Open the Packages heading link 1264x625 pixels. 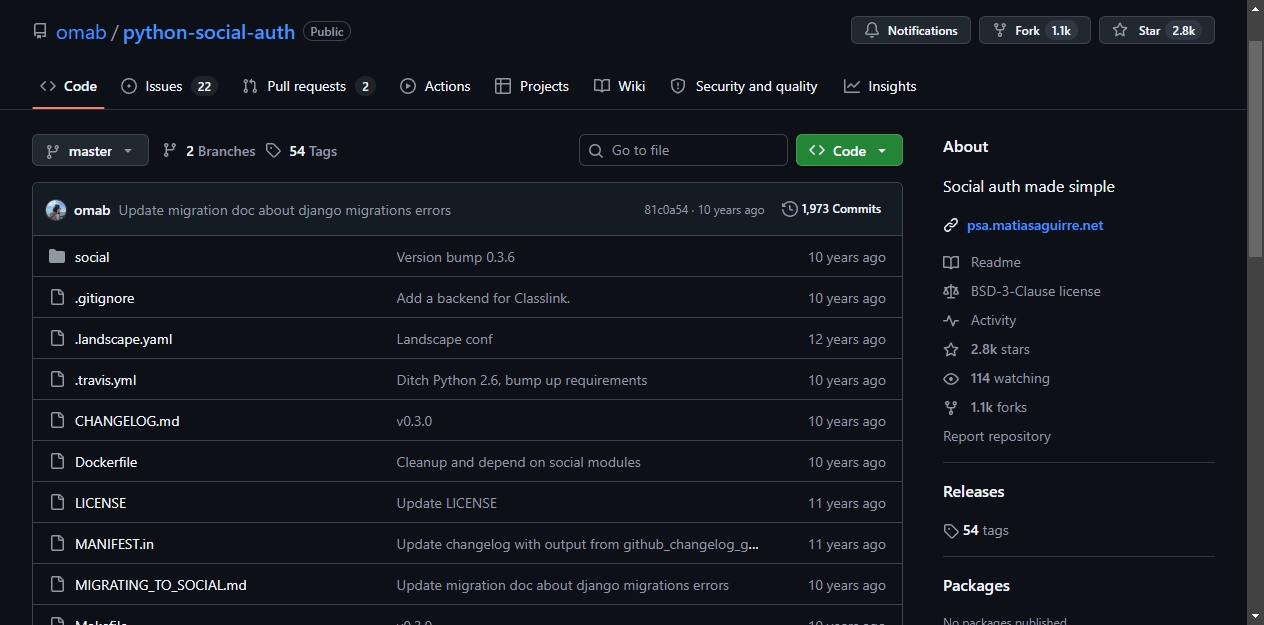(976, 585)
